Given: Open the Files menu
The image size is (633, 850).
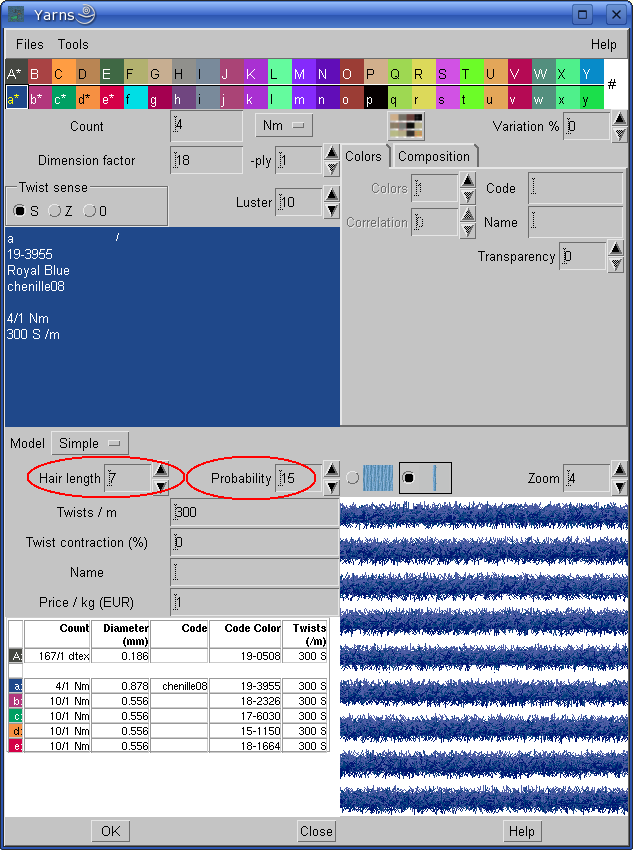Looking at the screenshot, I should (x=30, y=45).
